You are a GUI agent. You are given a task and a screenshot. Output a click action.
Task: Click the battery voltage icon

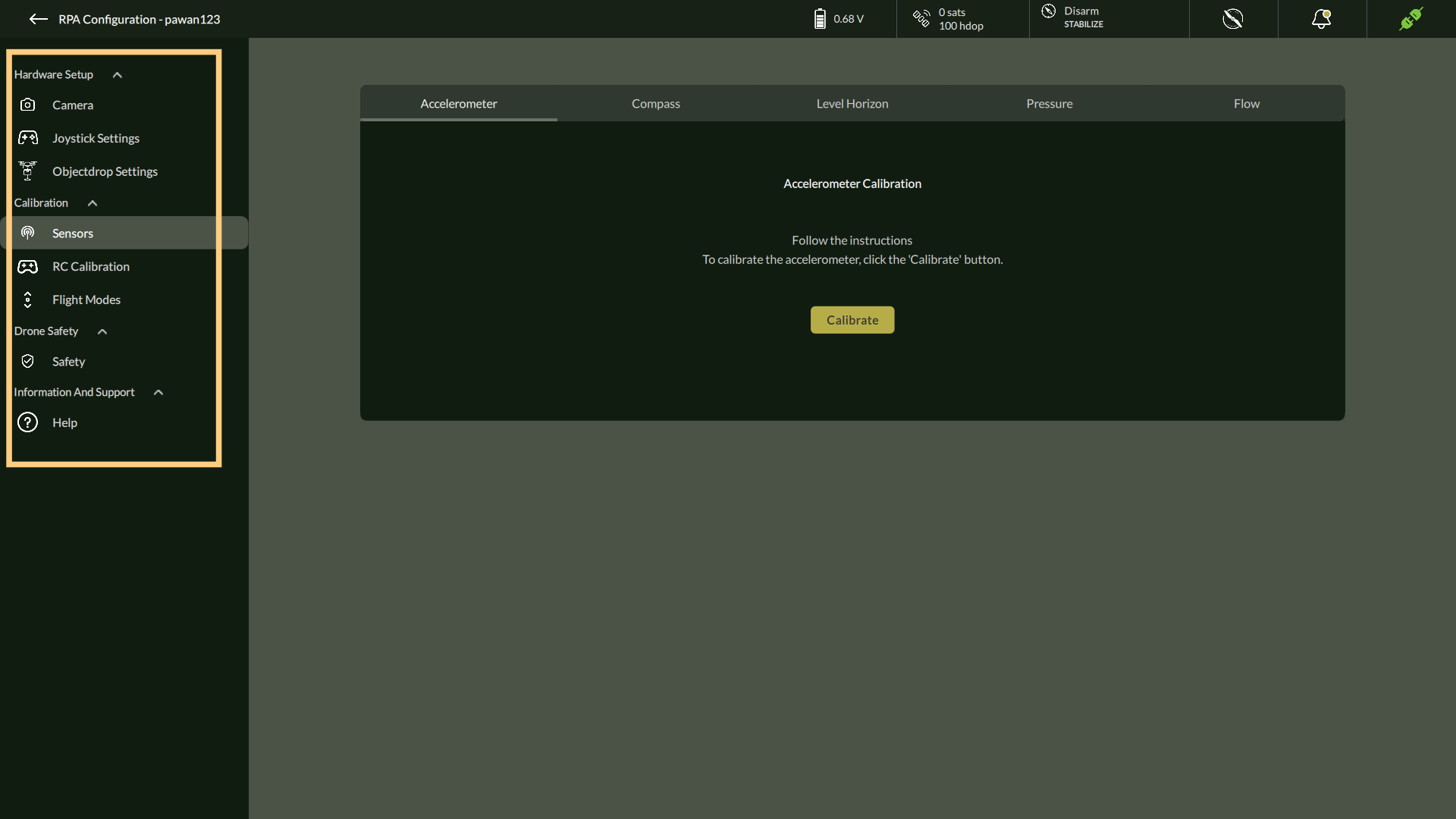coord(820,19)
